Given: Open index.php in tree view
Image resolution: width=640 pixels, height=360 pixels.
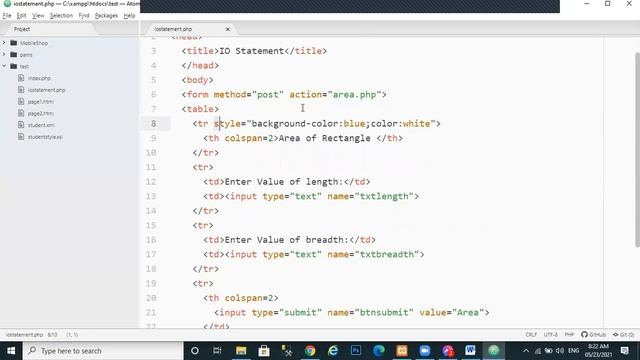Looking at the screenshot, I should pyautogui.click(x=39, y=78).
